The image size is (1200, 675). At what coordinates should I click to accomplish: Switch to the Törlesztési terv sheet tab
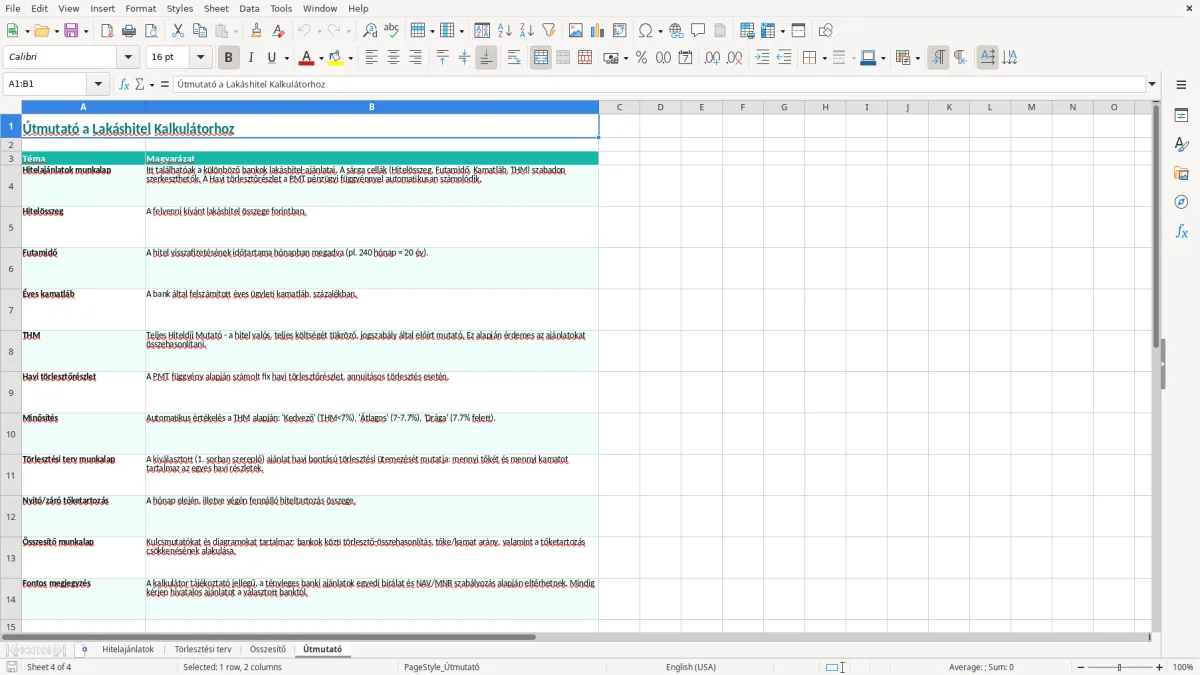203,649
